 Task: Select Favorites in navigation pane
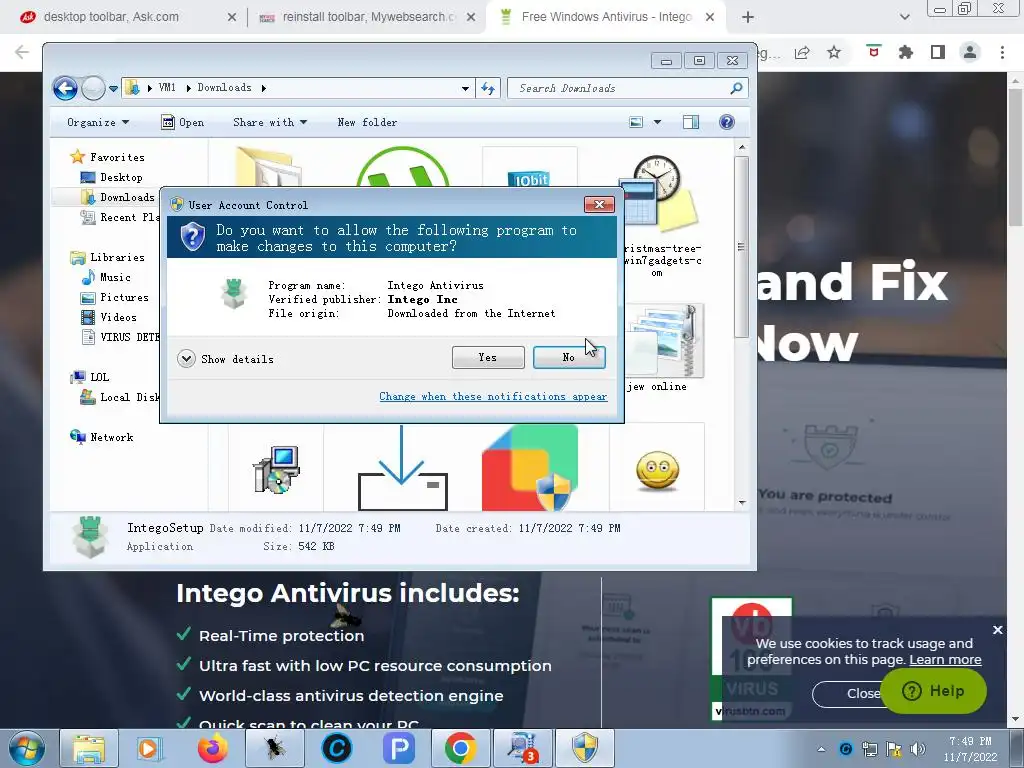(x=108, y=157)
